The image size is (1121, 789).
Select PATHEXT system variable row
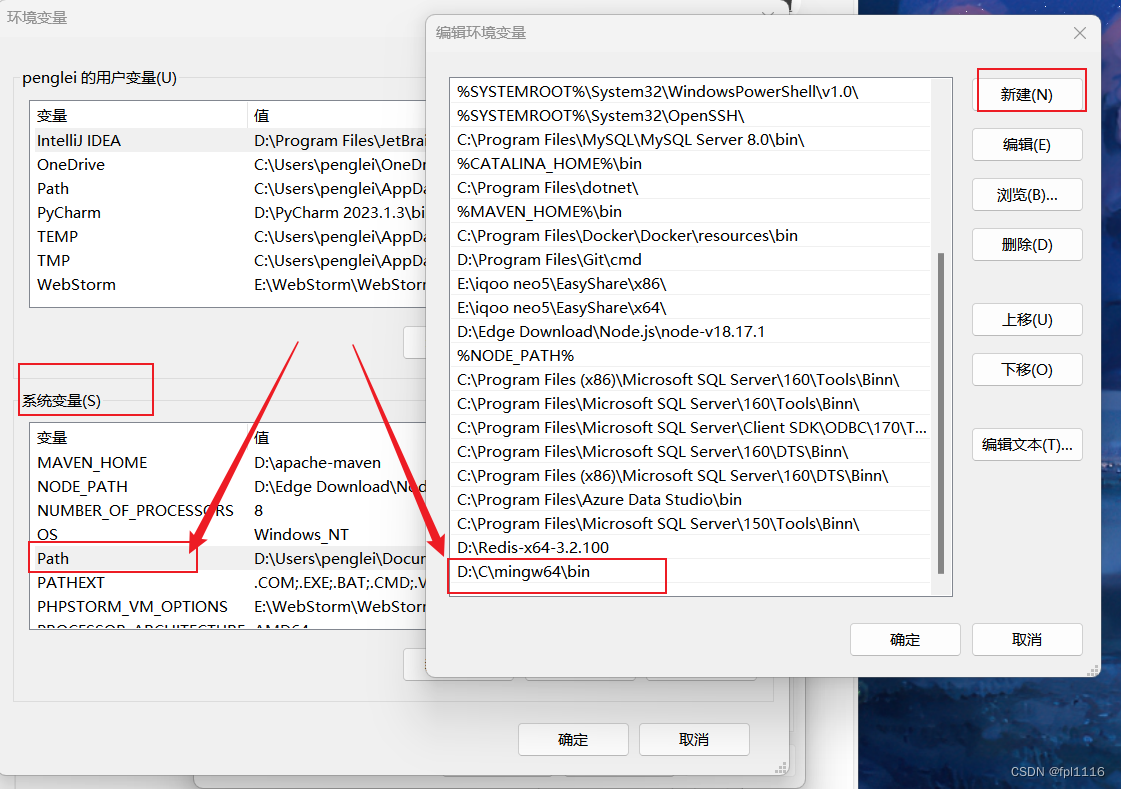pyautogui.click(x=231, y=583)
